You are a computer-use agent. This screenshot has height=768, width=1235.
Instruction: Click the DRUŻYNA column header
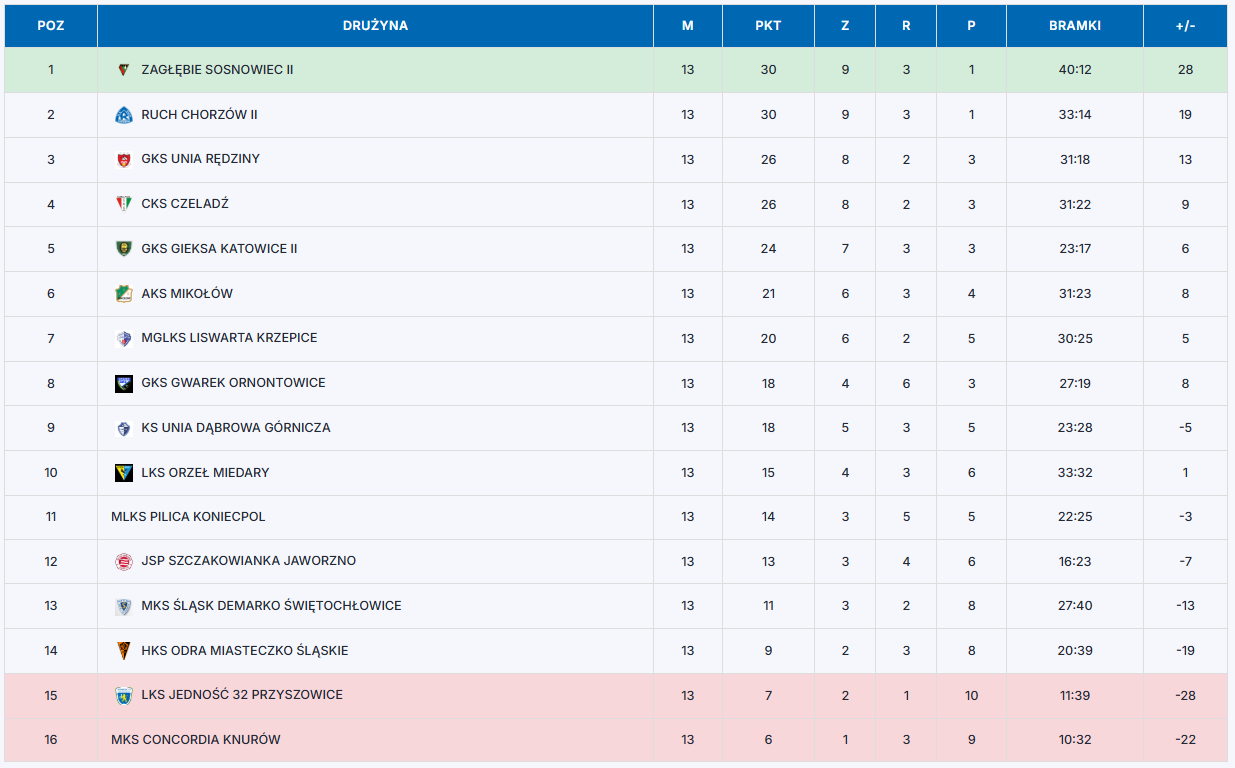(375, 26)
